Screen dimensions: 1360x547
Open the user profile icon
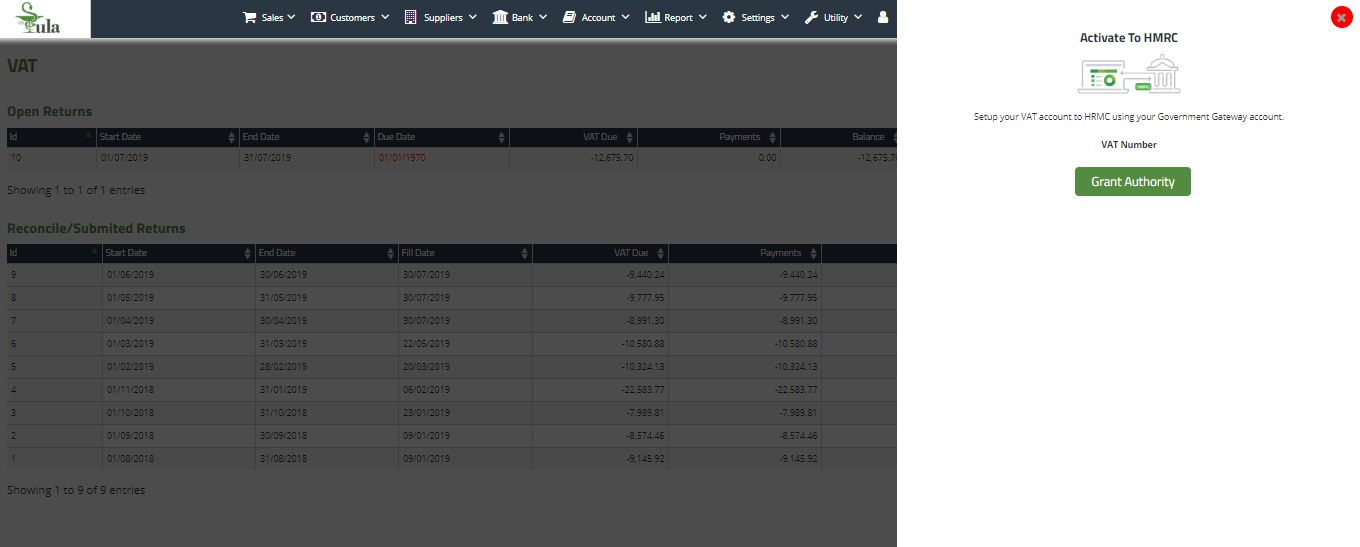pos(882,17)
